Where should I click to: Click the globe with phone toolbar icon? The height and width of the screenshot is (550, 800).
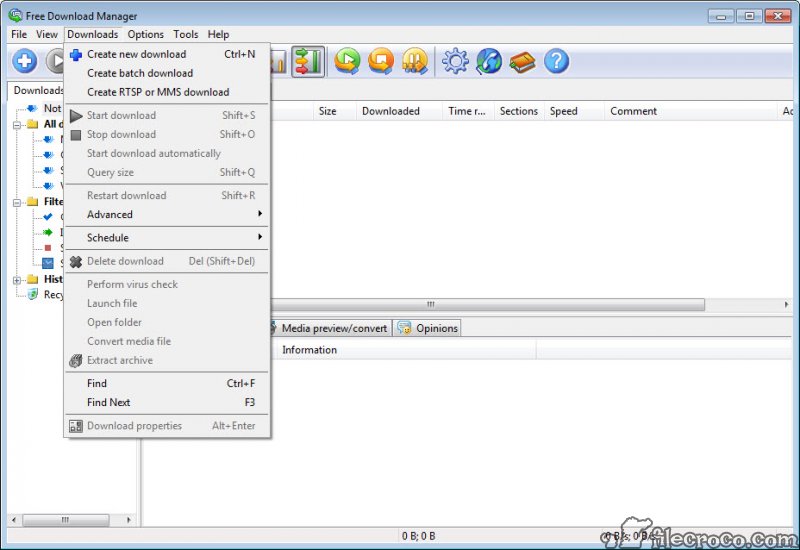(x=489, y=61)
